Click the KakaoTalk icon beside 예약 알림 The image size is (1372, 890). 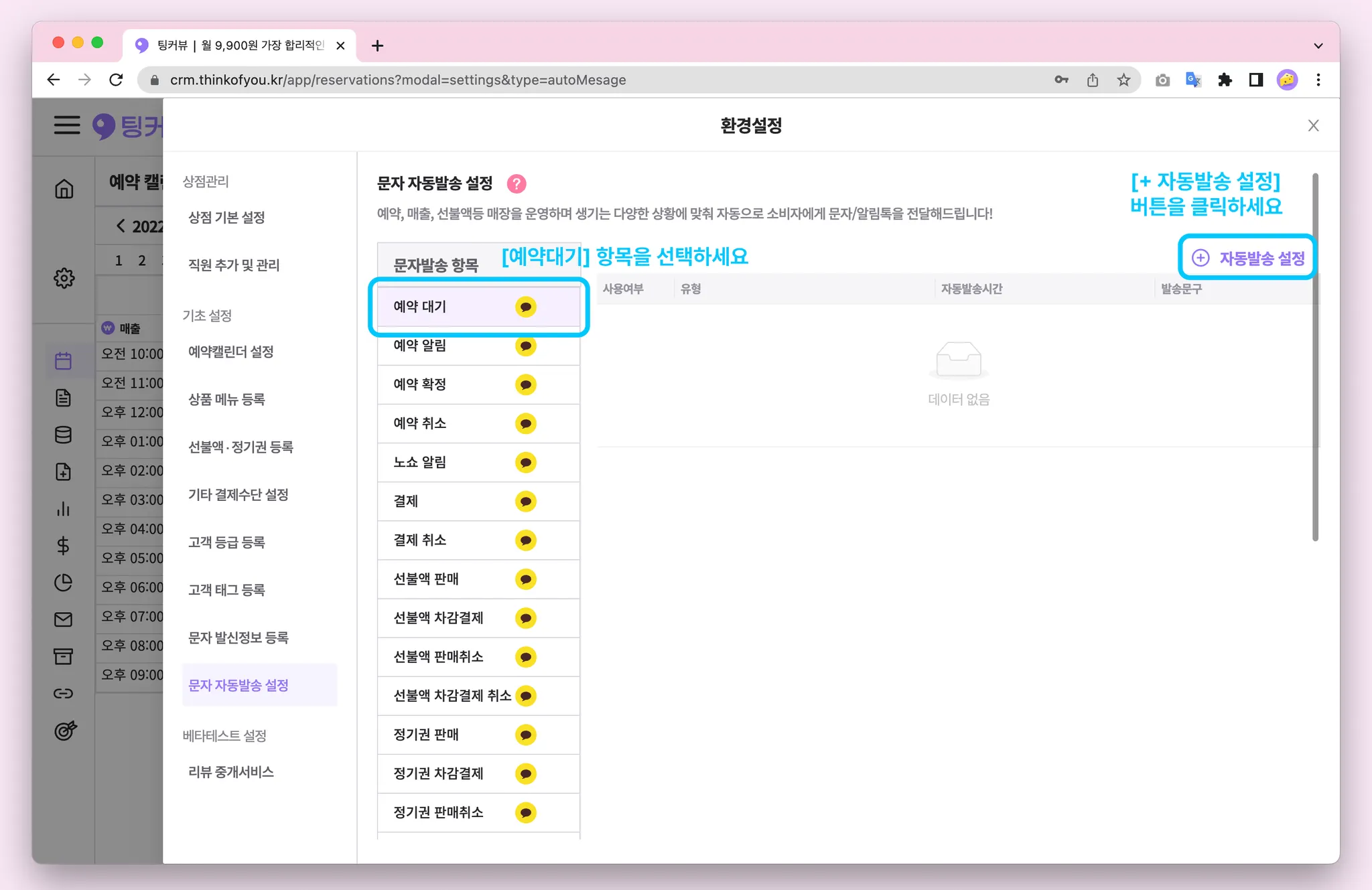tap(526, 346)
